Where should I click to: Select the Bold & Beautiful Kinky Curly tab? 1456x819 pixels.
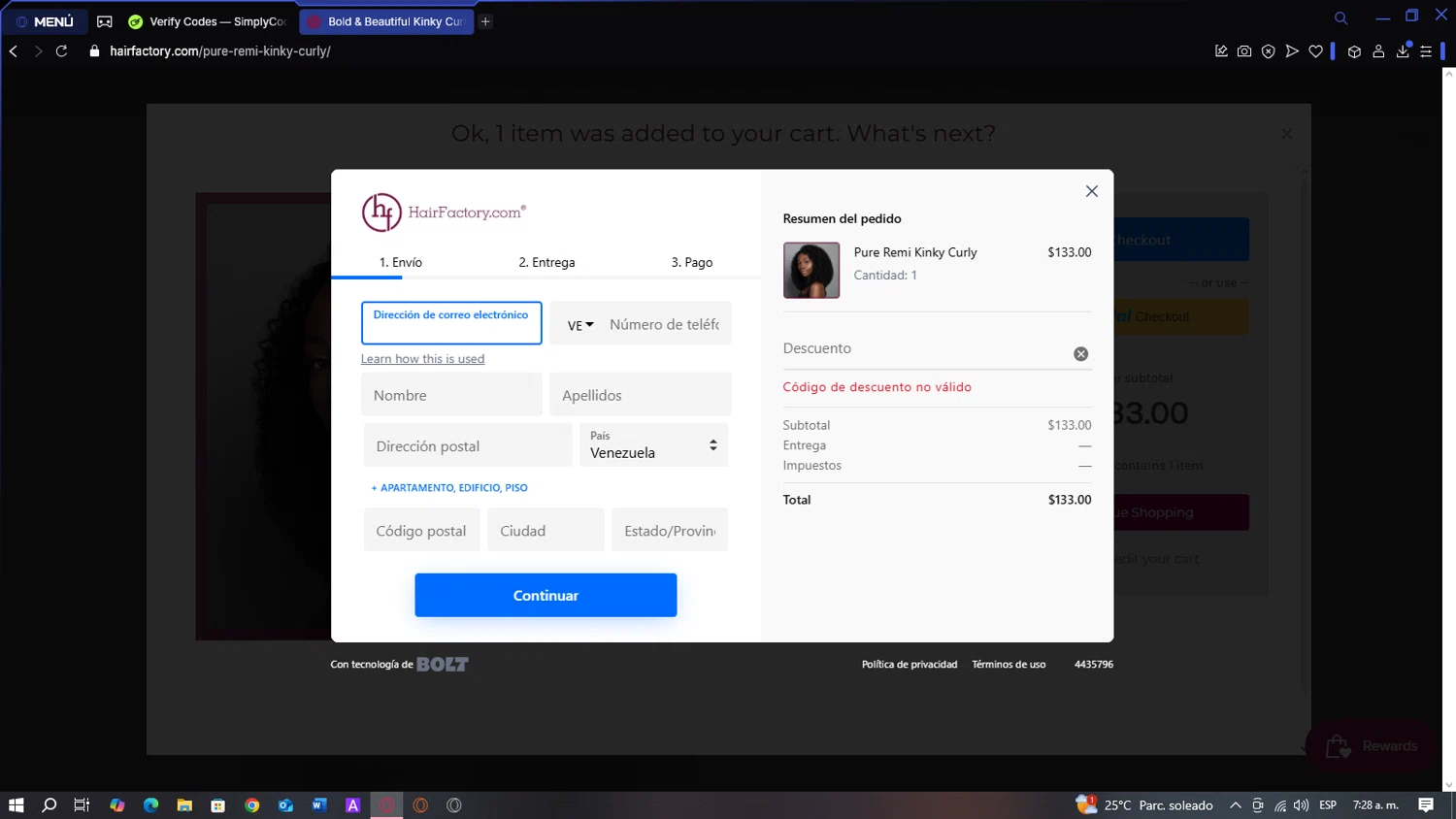pyautogui.click(x=386, y=21)
